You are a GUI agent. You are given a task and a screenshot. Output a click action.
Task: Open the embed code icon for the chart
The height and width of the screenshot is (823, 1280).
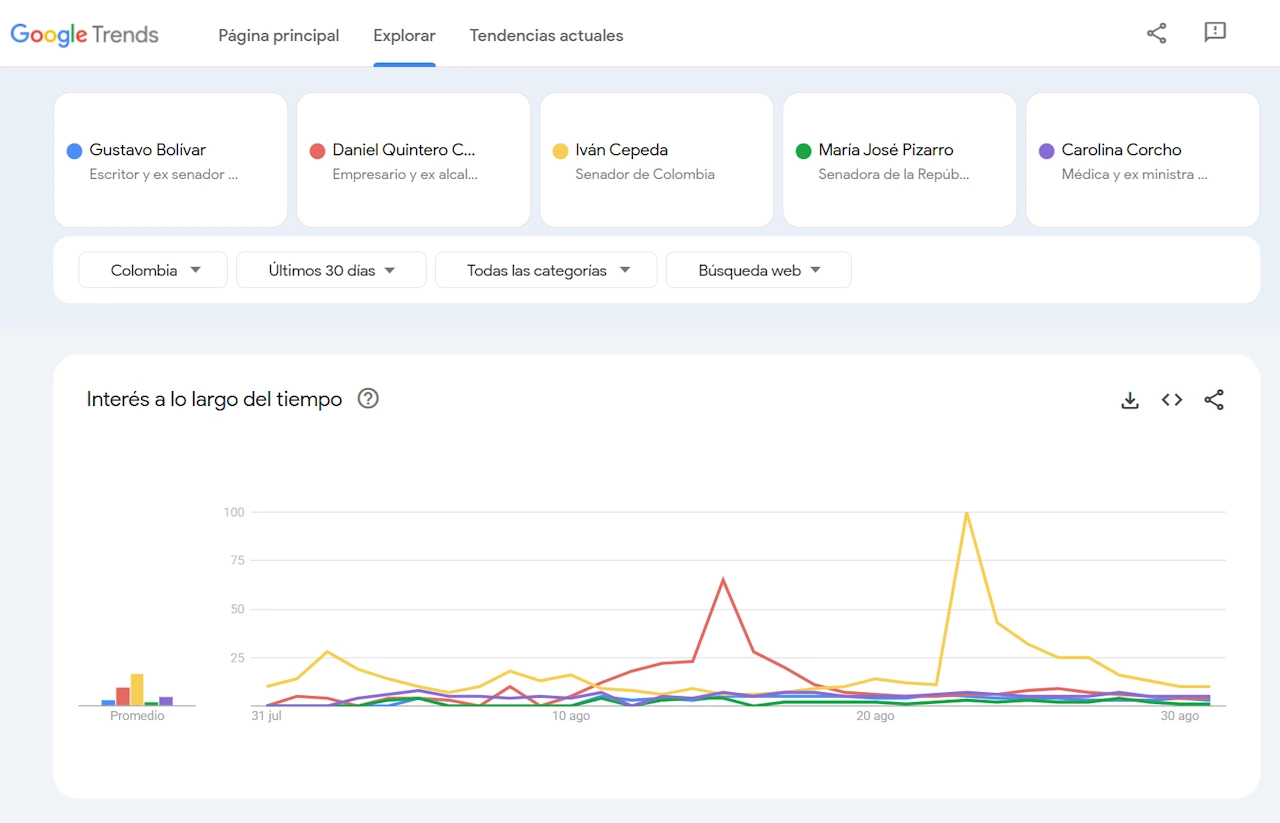1172,400
